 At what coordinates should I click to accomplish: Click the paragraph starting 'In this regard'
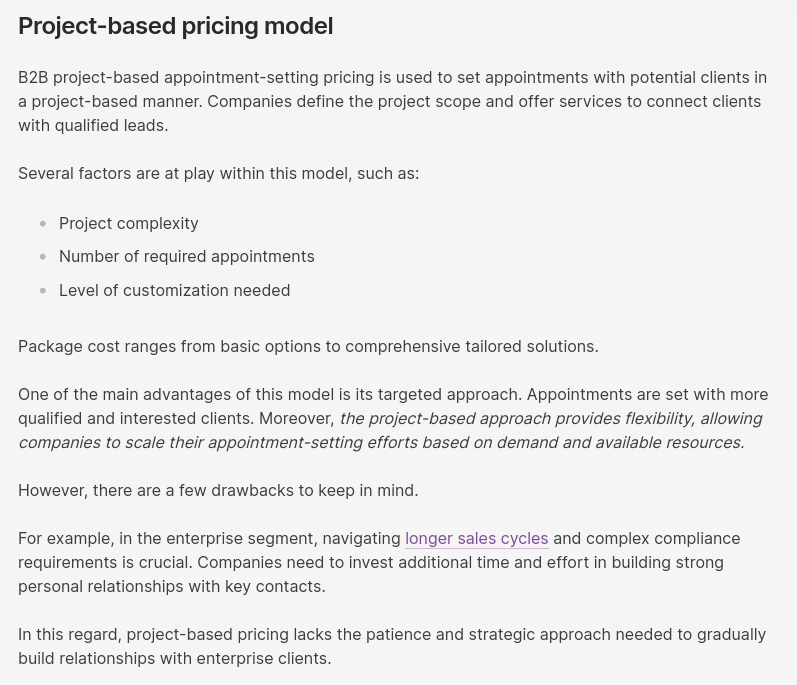pyautogui.click(x=392, y=634)
